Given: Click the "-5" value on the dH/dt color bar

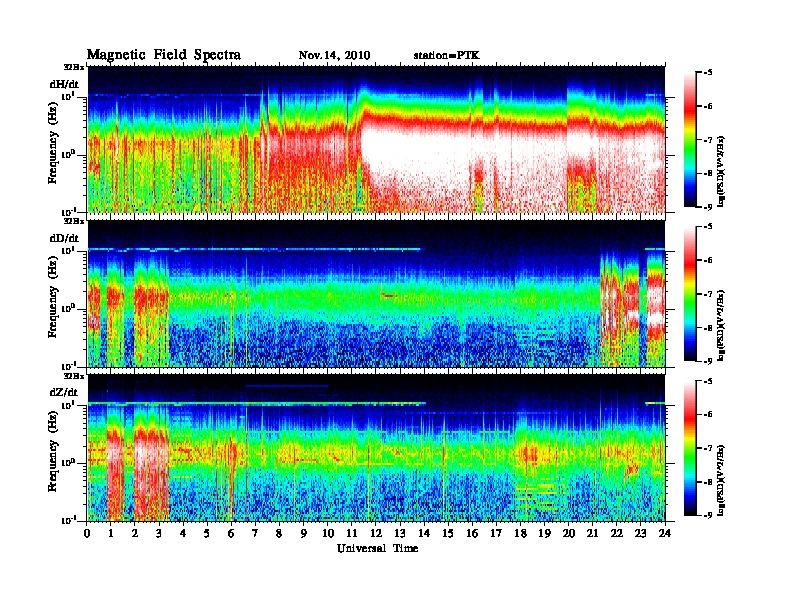Looking at the screenshot, I should click(x=708, y=73).
